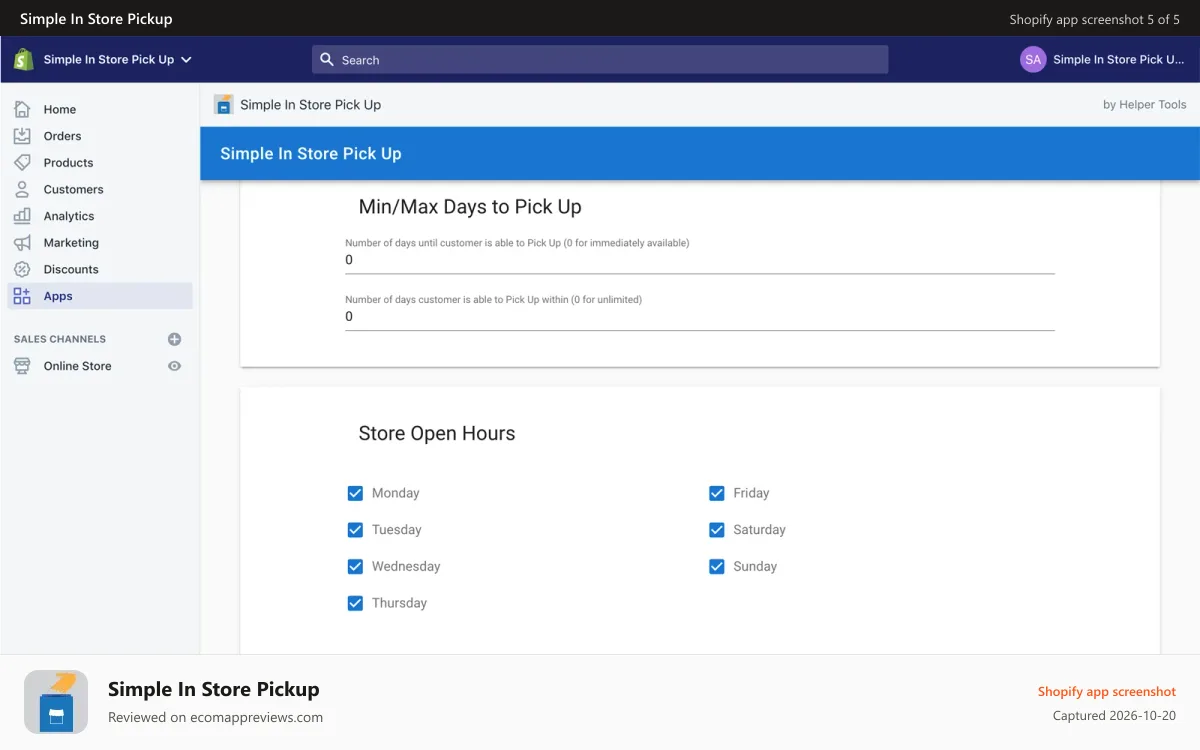This screenshot has width=1200, height=750.
Task: Click 'Captured 2026-10-20' text
Action: point(1114,716)
